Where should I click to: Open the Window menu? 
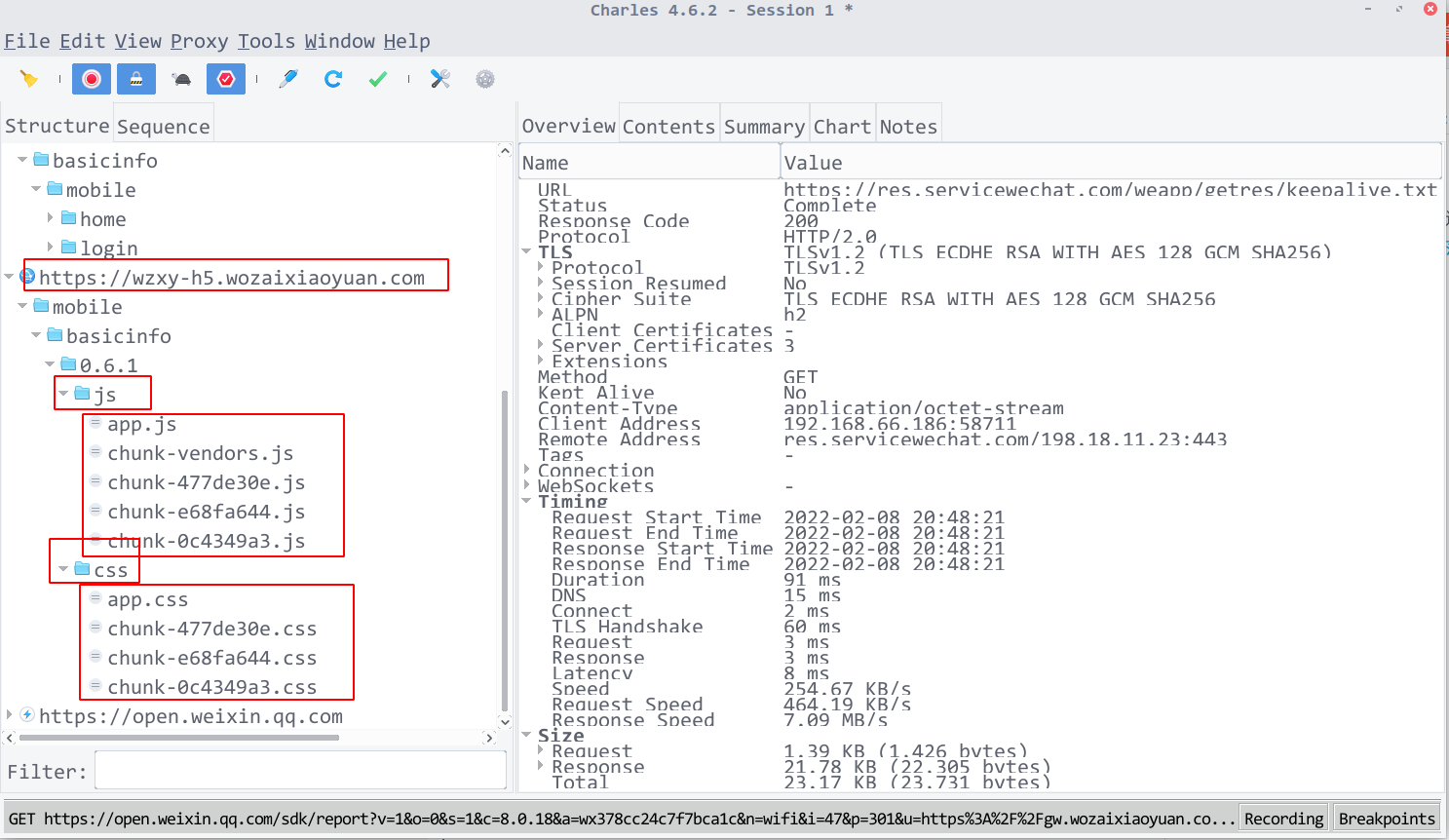(340, 41)
